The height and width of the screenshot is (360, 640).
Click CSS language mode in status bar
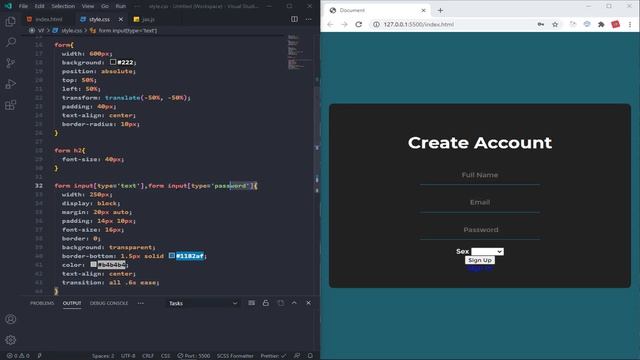click(x=166, y=356)
